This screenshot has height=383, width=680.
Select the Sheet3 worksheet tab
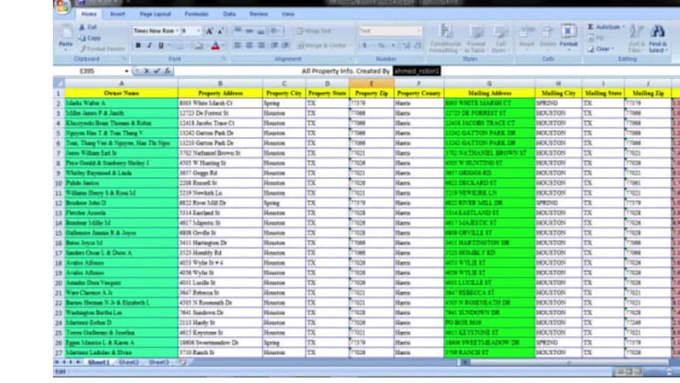click(x=159, y=362)
